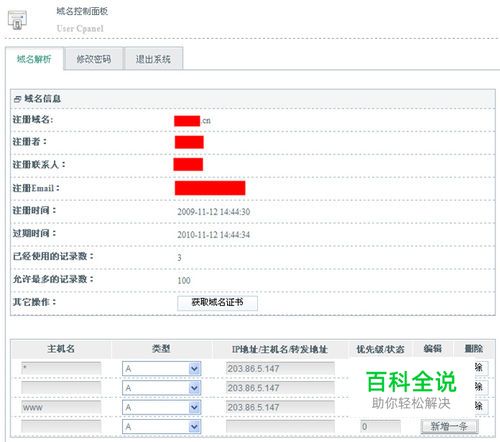Click registration time 2009-11-12 14:44:30
The image size is (500, 442).
pyautogui.click(x=214, y=212)
